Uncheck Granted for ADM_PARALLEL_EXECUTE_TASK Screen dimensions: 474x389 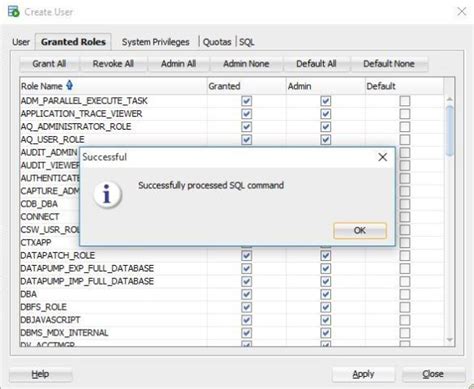(x=246, y=101)
